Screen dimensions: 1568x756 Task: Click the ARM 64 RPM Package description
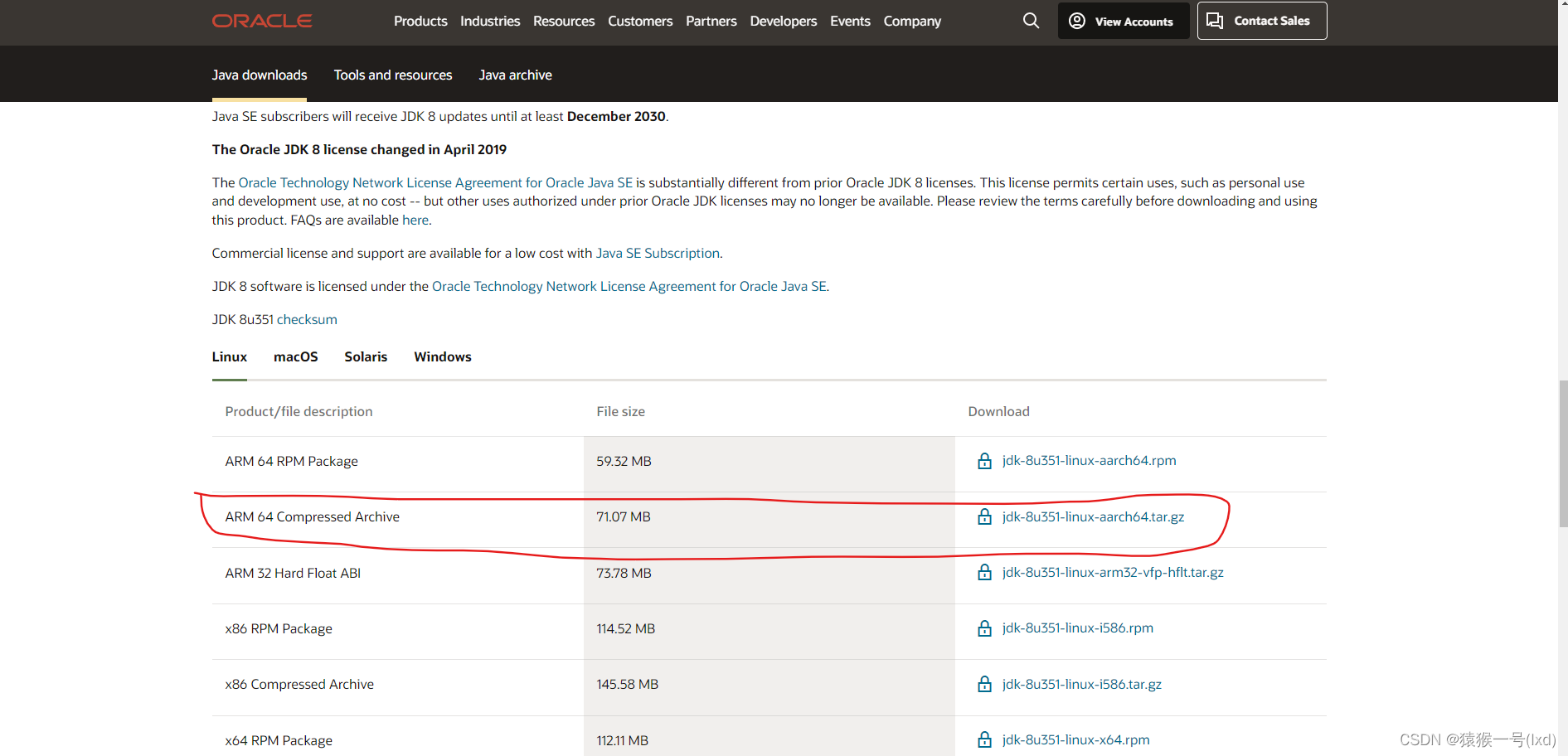click(292, 461)
